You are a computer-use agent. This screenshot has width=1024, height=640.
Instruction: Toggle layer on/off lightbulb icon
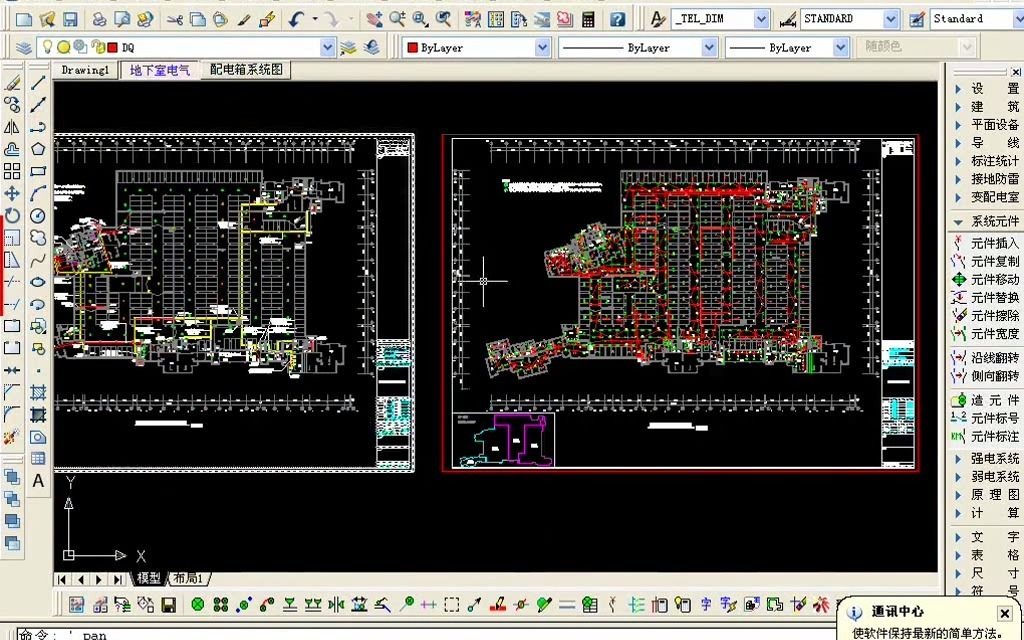click(x=47, y=47)
